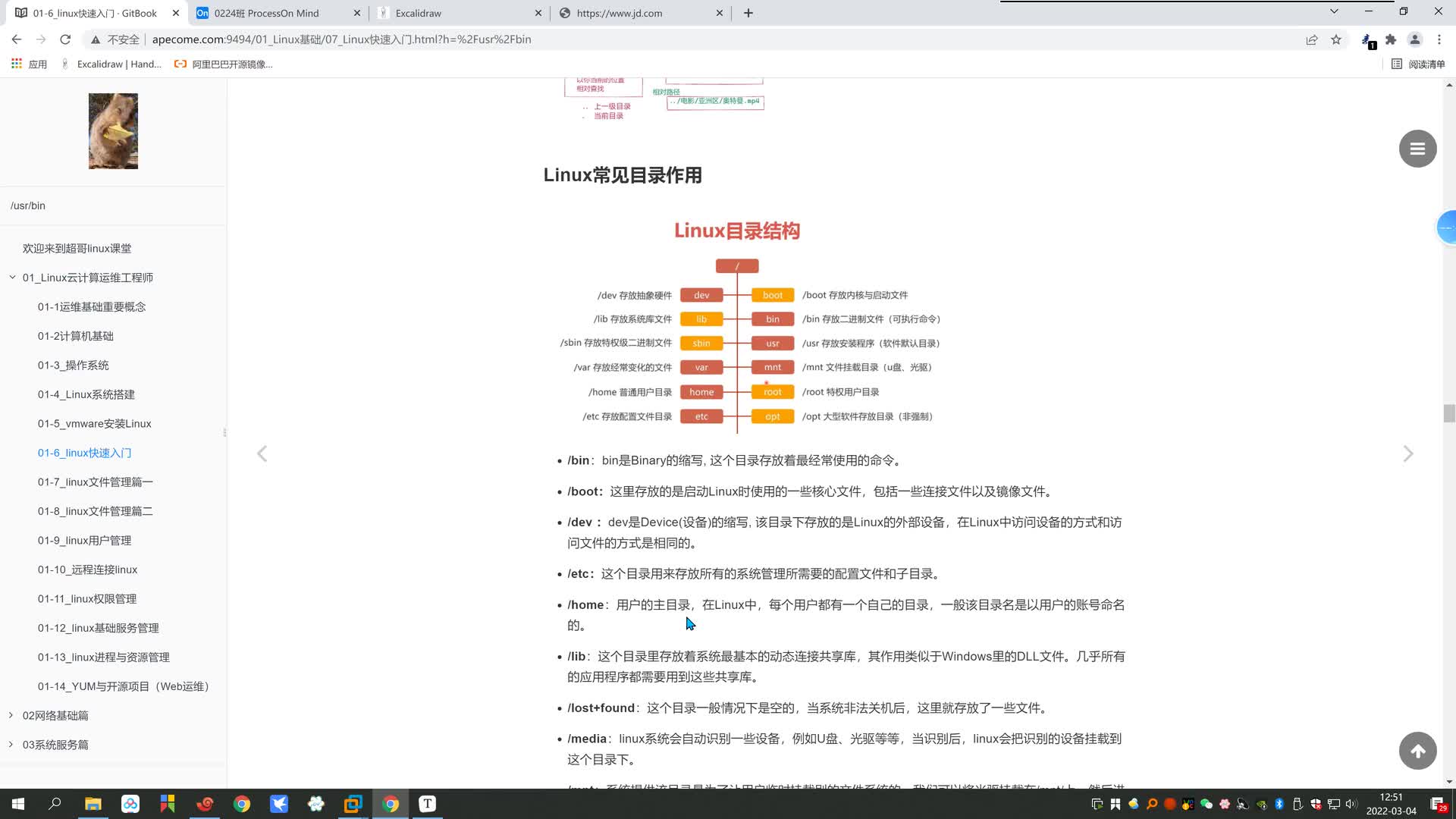
Task: Go to next page with right chevron
Action: (1408, 453)
